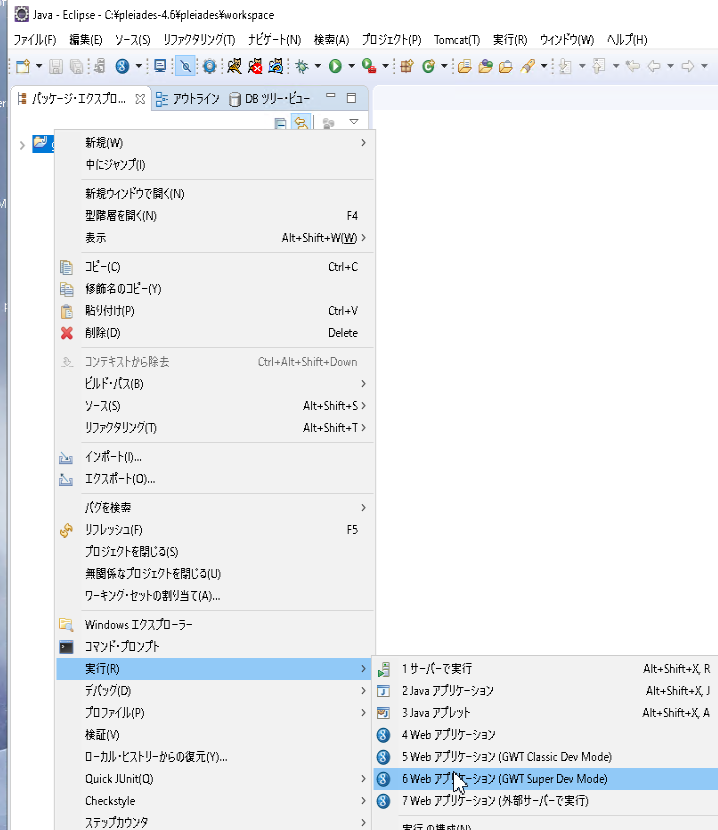Click the Stop Tomcat icon with red X
Viewport: 718px width, 830px height.
255,66
